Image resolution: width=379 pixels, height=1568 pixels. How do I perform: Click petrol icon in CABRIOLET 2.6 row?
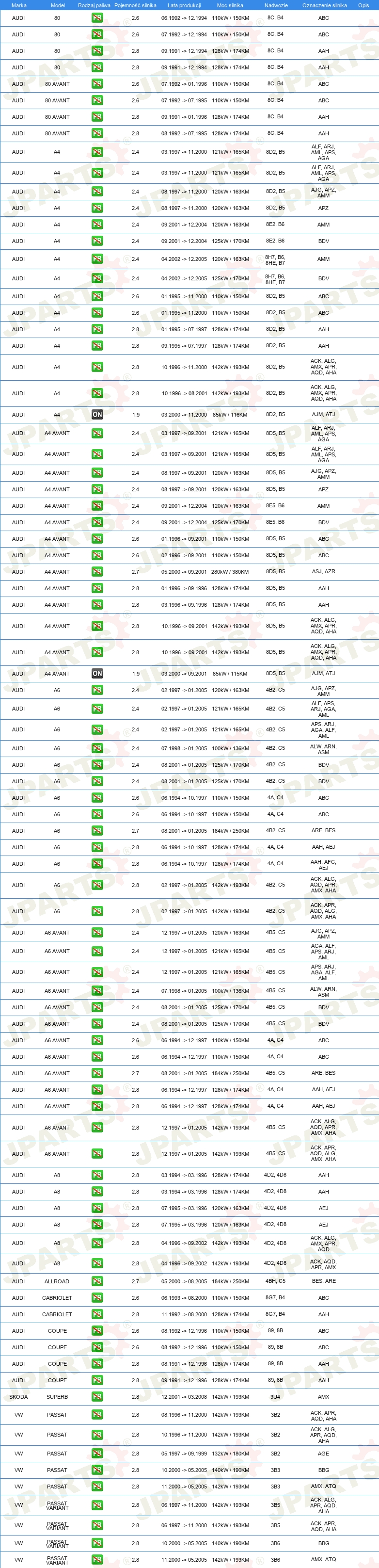(97, 1298)
